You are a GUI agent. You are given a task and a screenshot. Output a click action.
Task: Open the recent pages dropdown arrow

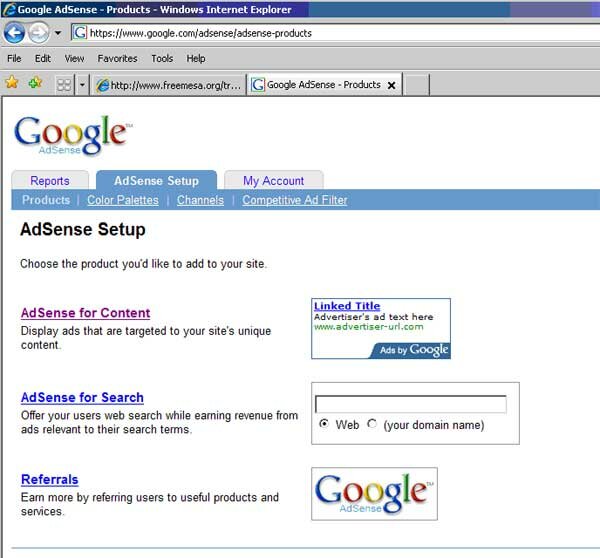pos(58,33)
